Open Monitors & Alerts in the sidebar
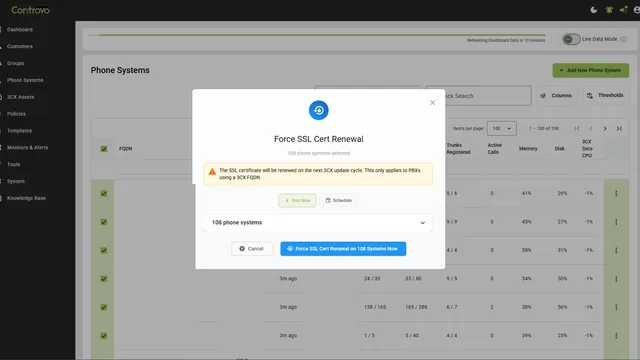 [x=27, y=147]
